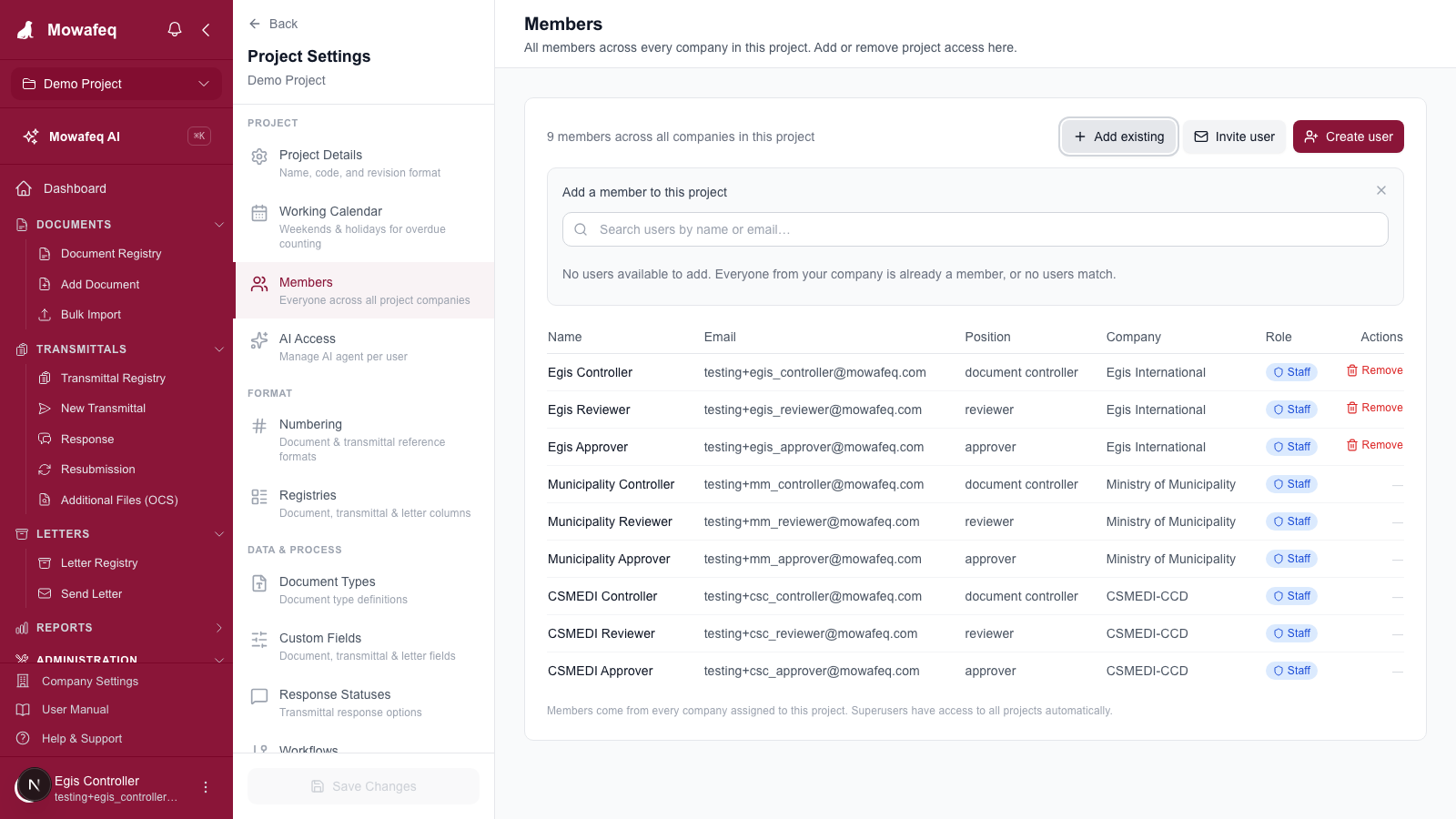Open Mowafeq AI sparkle icon
The image size is (1456, 819).
(31, 136)
